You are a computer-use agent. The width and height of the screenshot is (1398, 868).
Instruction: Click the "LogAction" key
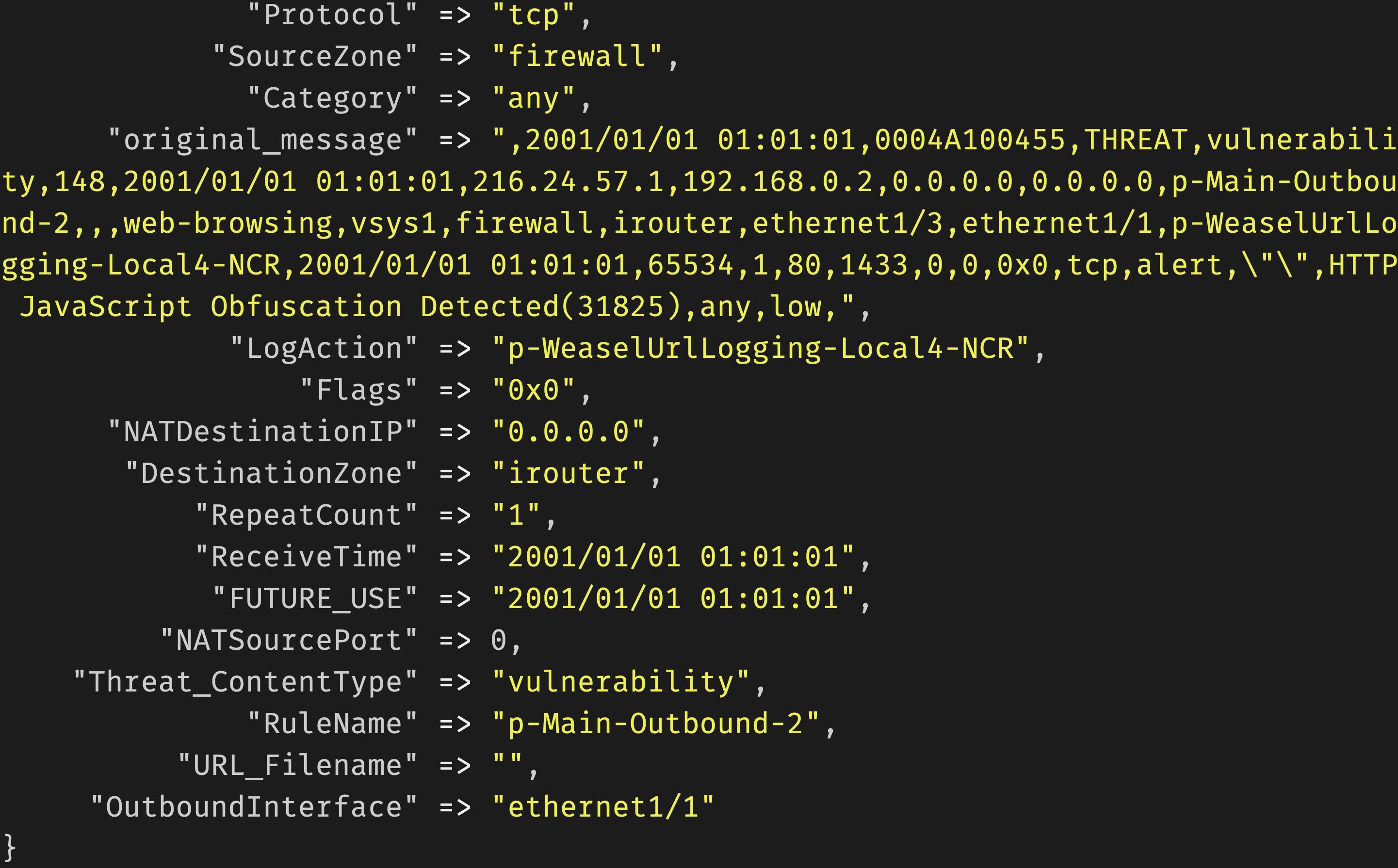(x=324, y=349)
